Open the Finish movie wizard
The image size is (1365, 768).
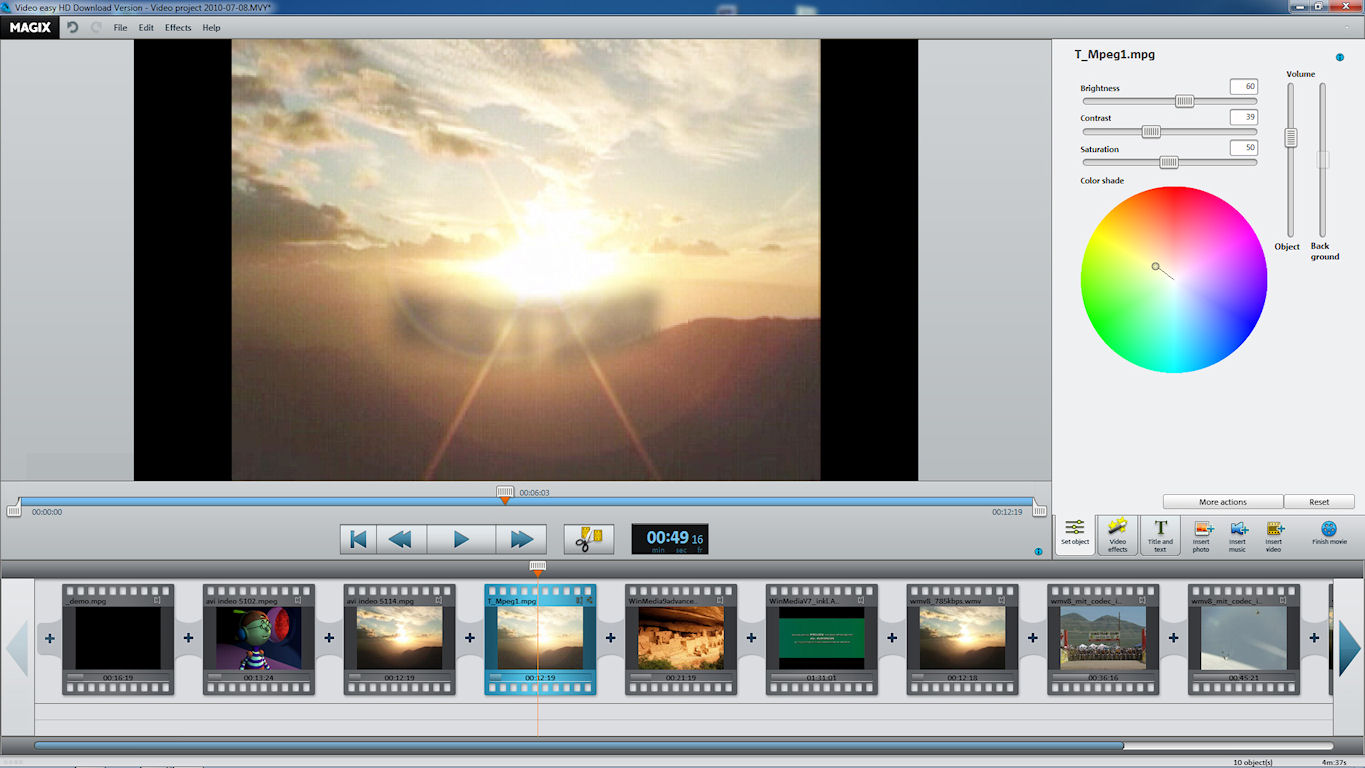pos(1329,534)
